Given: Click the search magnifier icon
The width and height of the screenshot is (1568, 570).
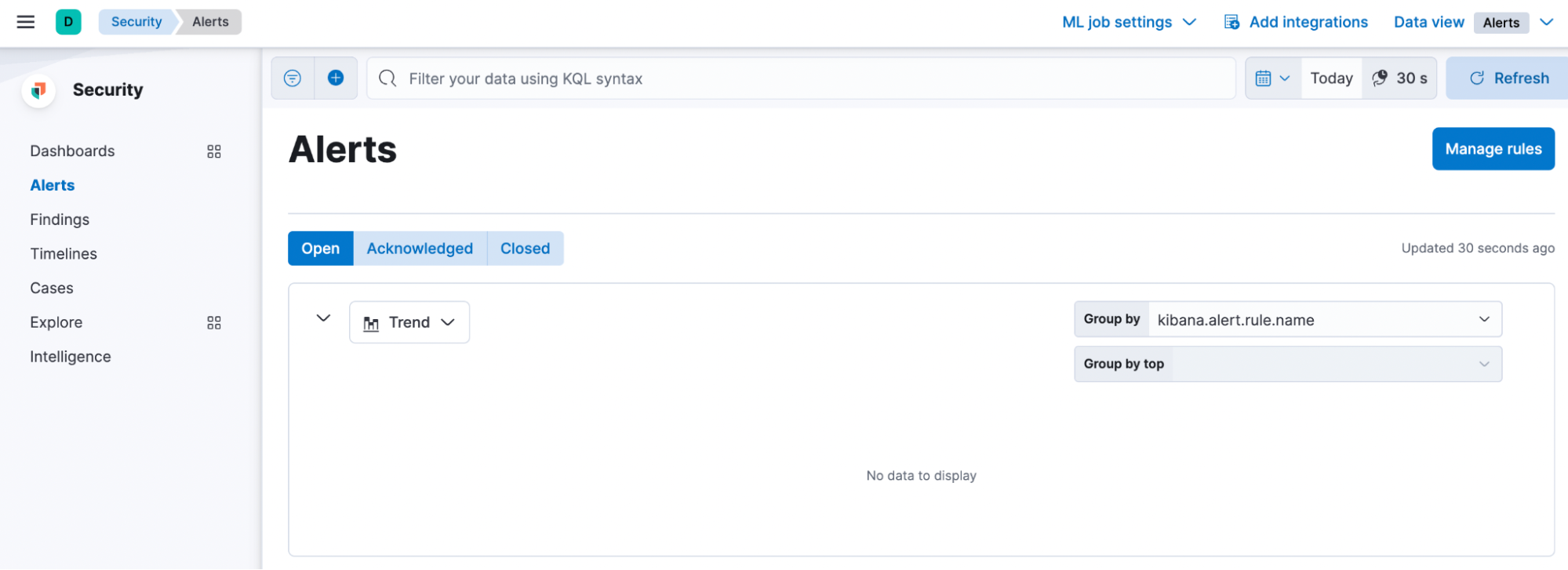Looking at the screenshot, I should [387, 78].
